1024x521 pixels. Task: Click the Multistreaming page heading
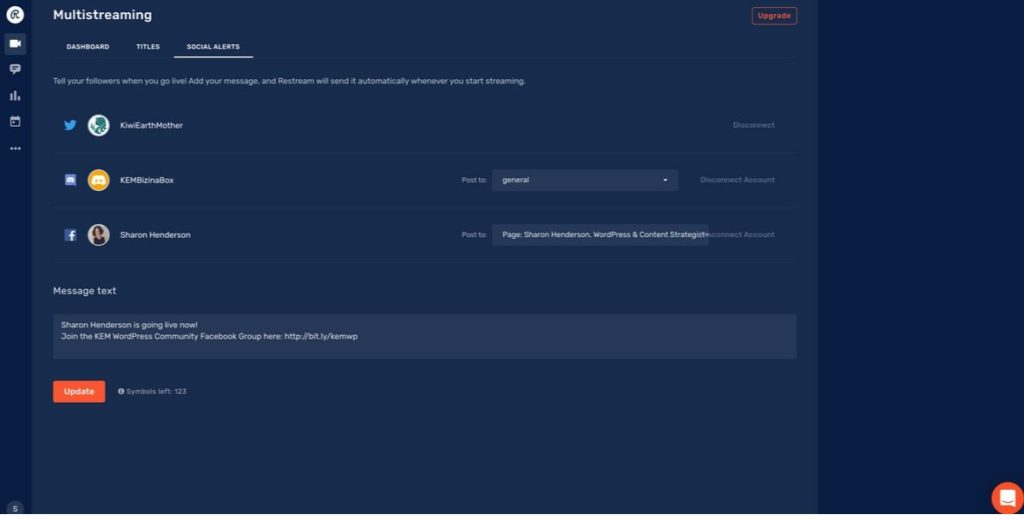(x=103, y=15)
